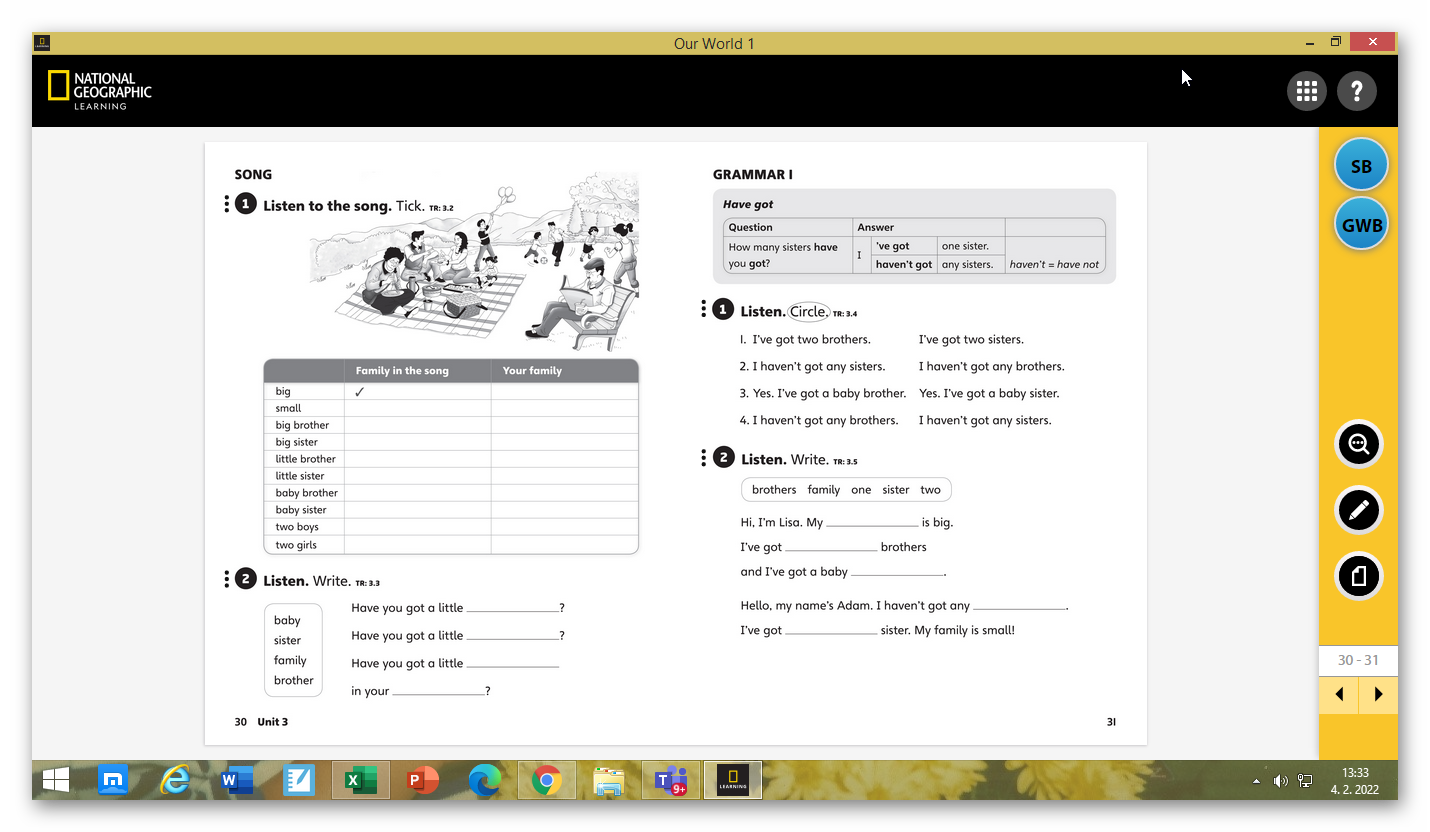Open Internet Explorer from the taskbar
This screenshot has height=832, width=1430.
pos(175,780)
